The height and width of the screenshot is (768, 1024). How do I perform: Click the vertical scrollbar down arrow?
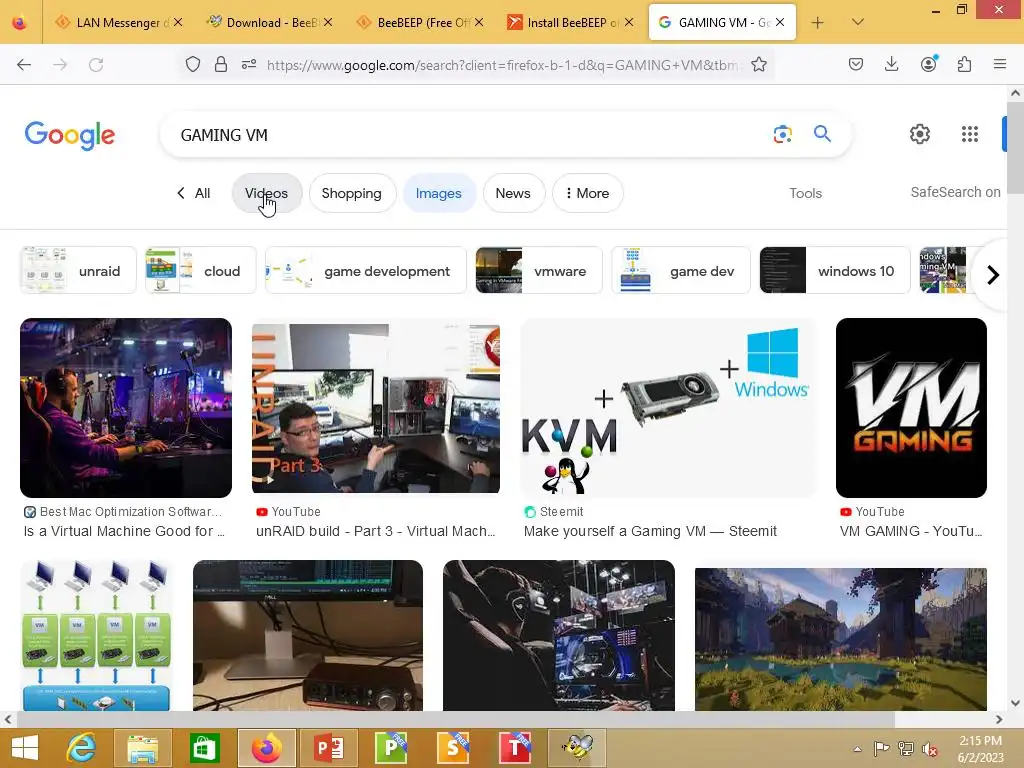pyautogui.click(x=1015, y=703)
